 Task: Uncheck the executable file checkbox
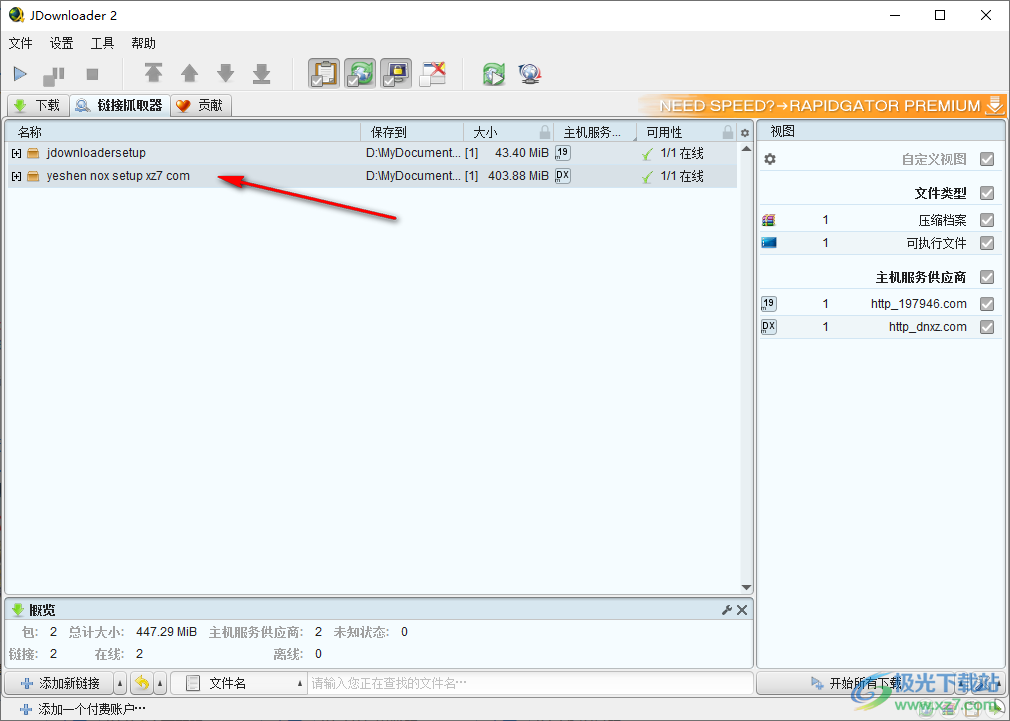987,243
